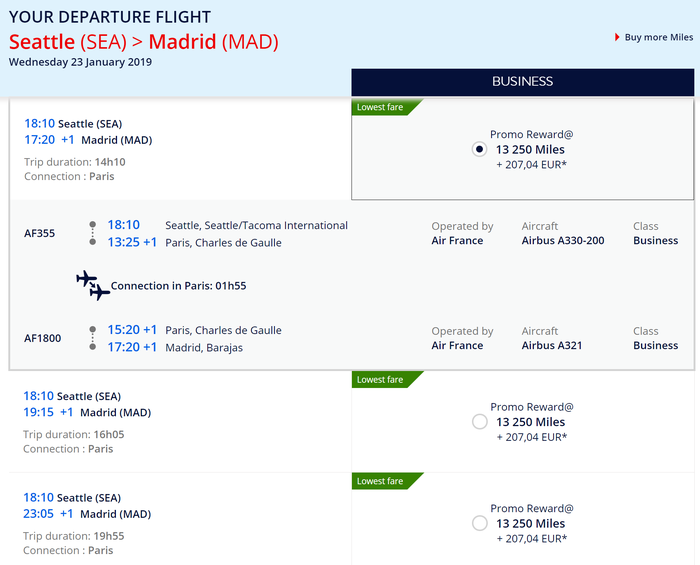Image resolution: width=700 pixels, height=565 pixels.
Task: Click the AF355 flight number
Action: pos(42,234)
